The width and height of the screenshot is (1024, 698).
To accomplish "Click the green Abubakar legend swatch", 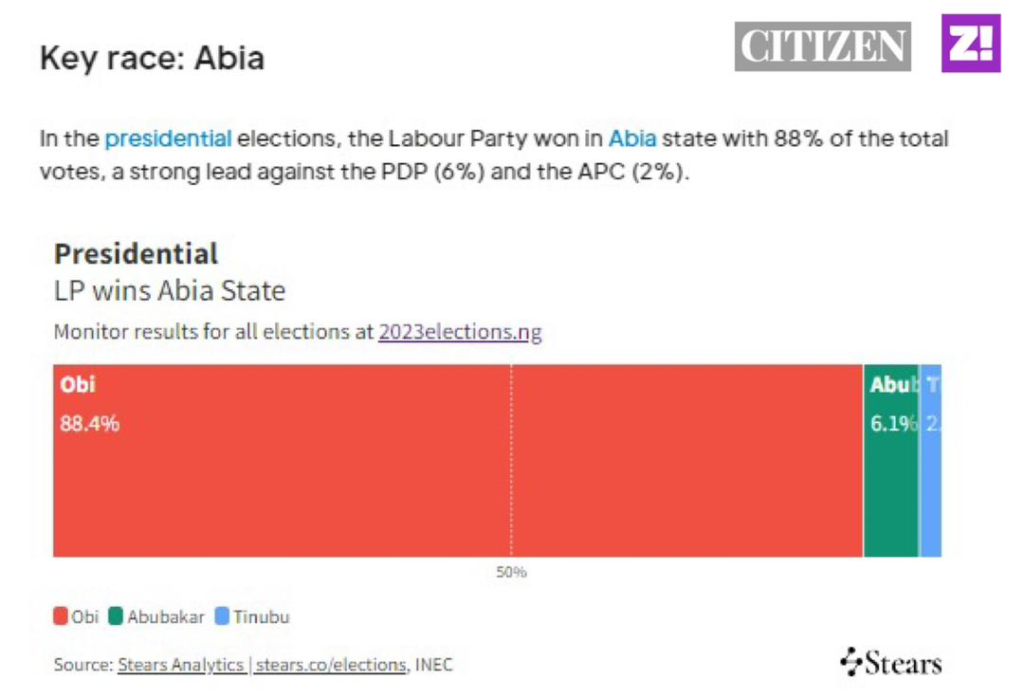I will pos(116,616).
